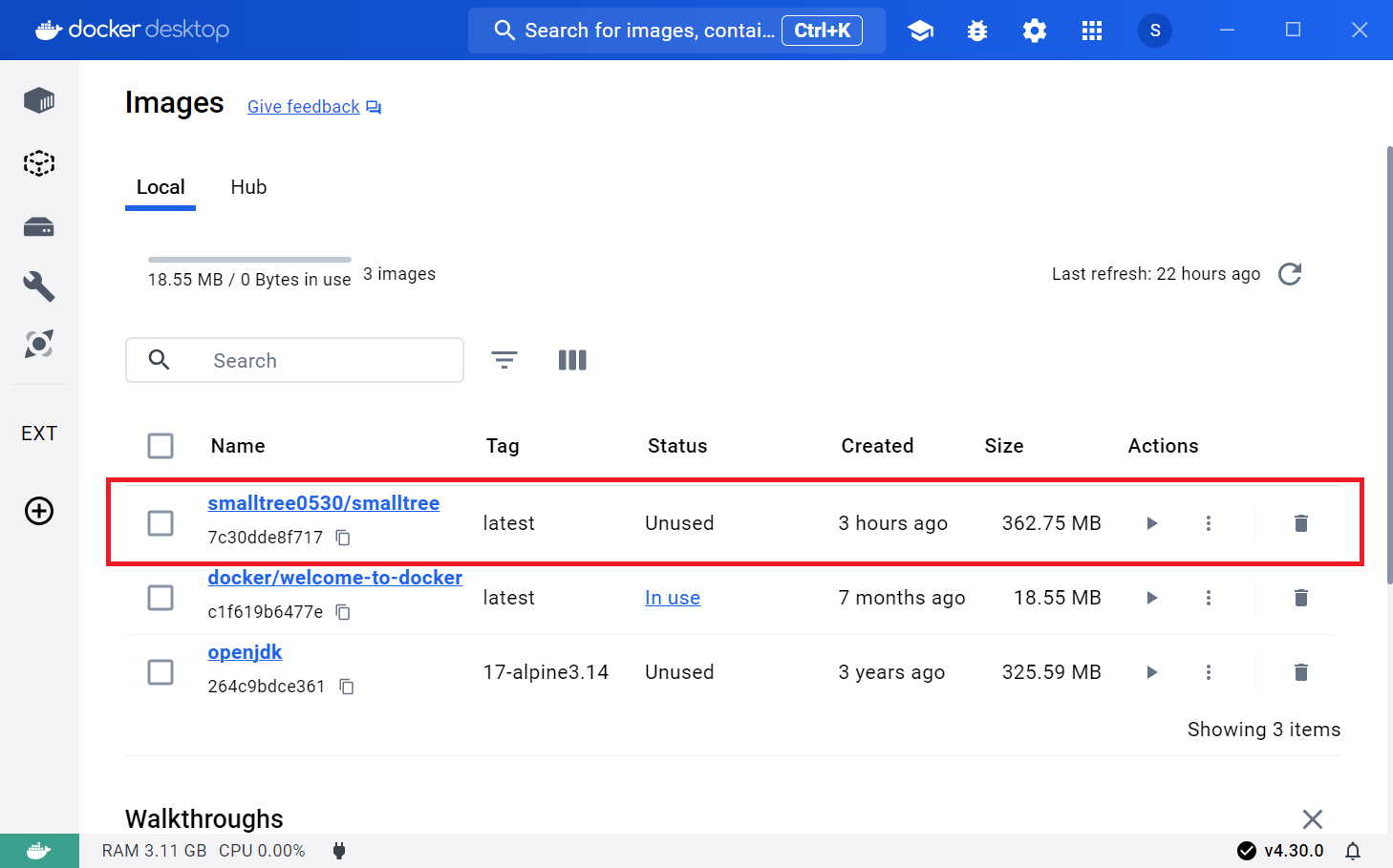This screenshot has width=1393, height=868.
Task: Sort by the Tag column header
Action: point(503,446)
